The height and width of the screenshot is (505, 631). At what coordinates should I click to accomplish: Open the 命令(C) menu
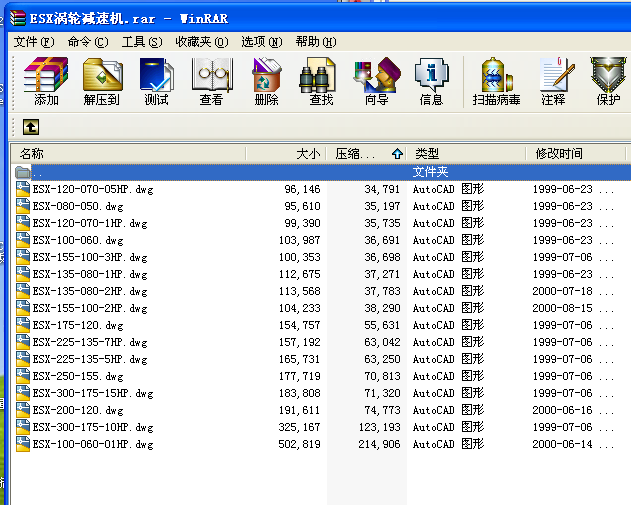pyautogui.click(x=88, y=41)
